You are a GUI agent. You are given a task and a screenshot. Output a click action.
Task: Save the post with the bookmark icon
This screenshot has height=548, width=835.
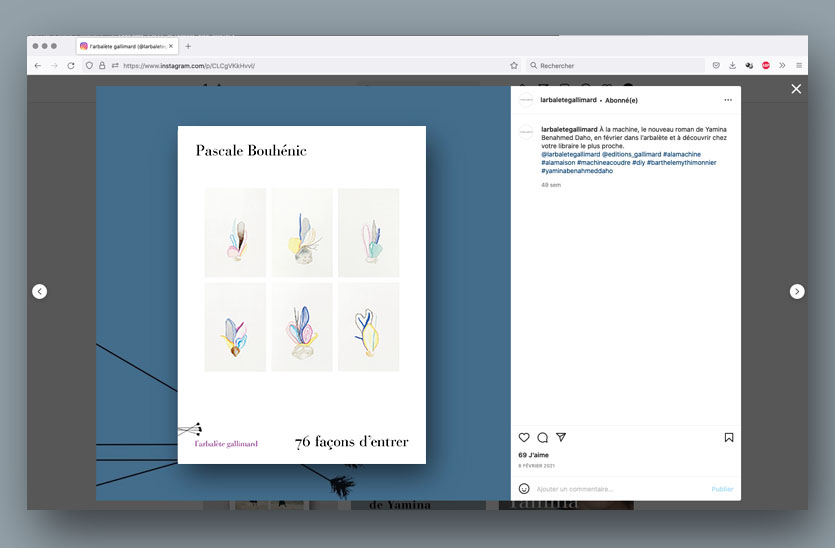tap(729, 438)
